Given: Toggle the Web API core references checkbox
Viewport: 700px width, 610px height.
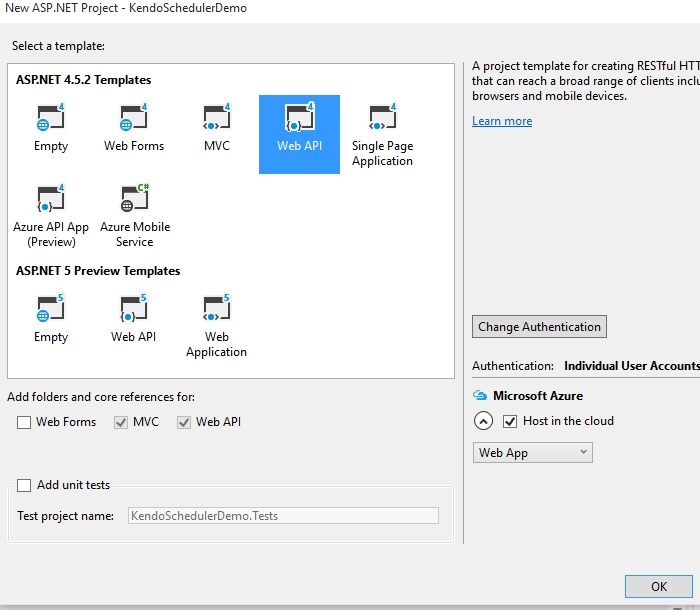Looking at the screenshot, I should tap(184, 422).
